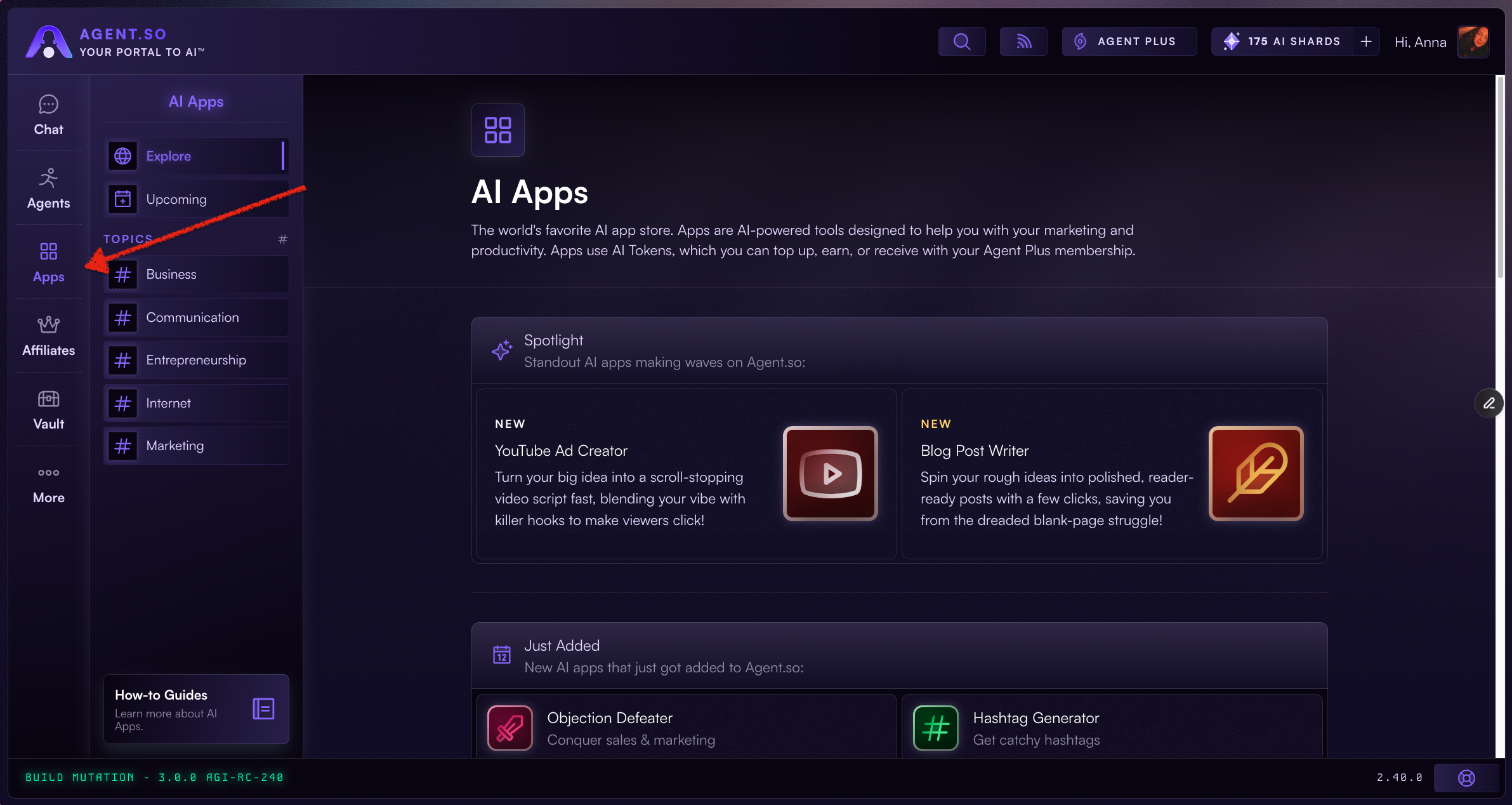Open the Objection Defeater sword icon
Screen dimensions: 1512x805
tap(509, 728)
